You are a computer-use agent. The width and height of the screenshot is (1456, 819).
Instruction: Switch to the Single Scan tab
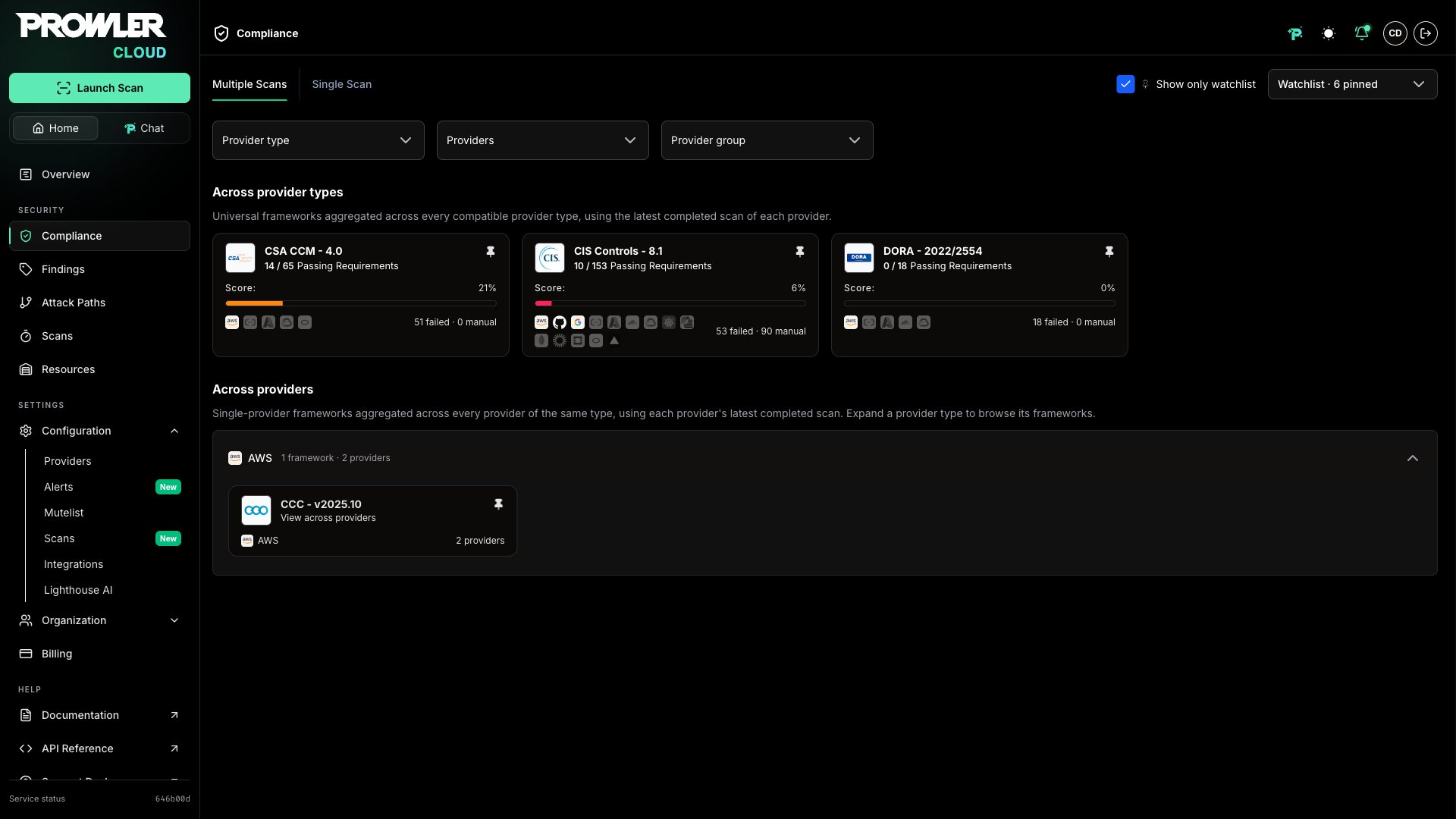pyautogui.click(x=342, y=84)
